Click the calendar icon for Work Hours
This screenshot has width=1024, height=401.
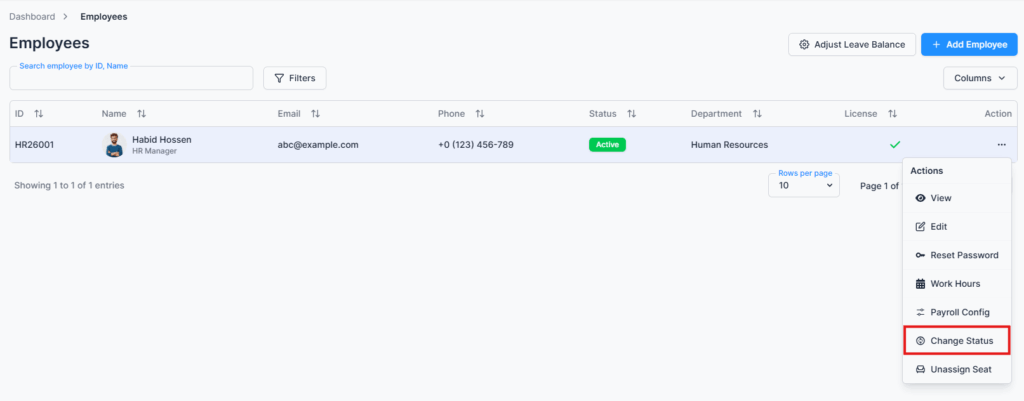click(920, 284)
